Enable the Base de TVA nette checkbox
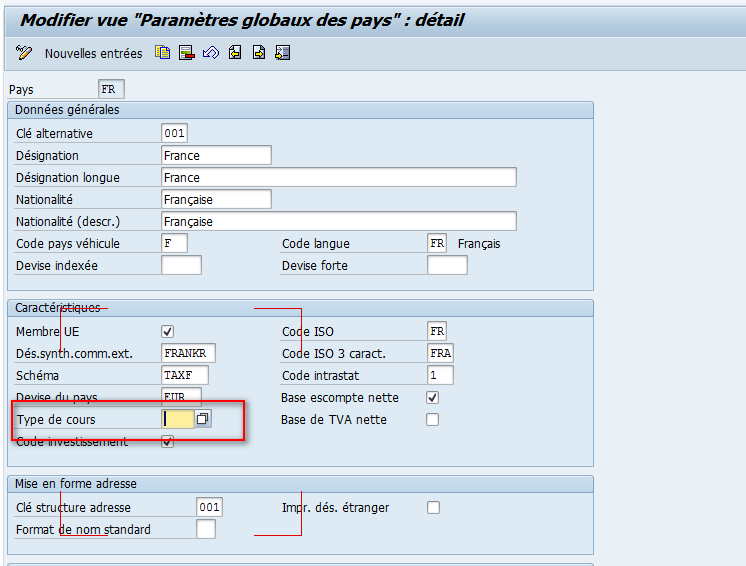This screenshot has height=566, width=746. tap(433, 419)
